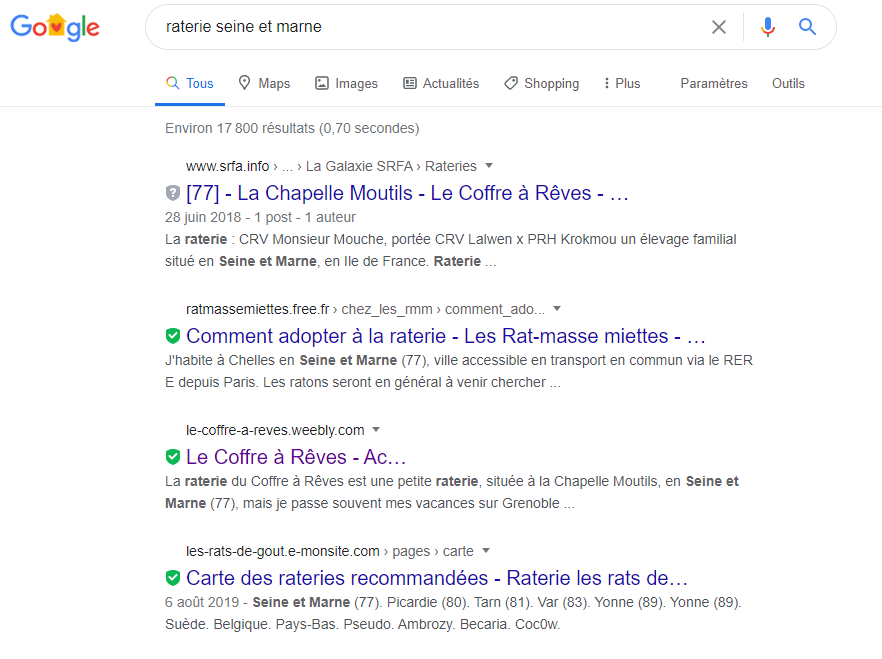This screenshot has height=659, width=882.
Task: Expand the breadcrumb dropdown of the srfa.info result
Action: pyautogui.click(x=487, y=166)
